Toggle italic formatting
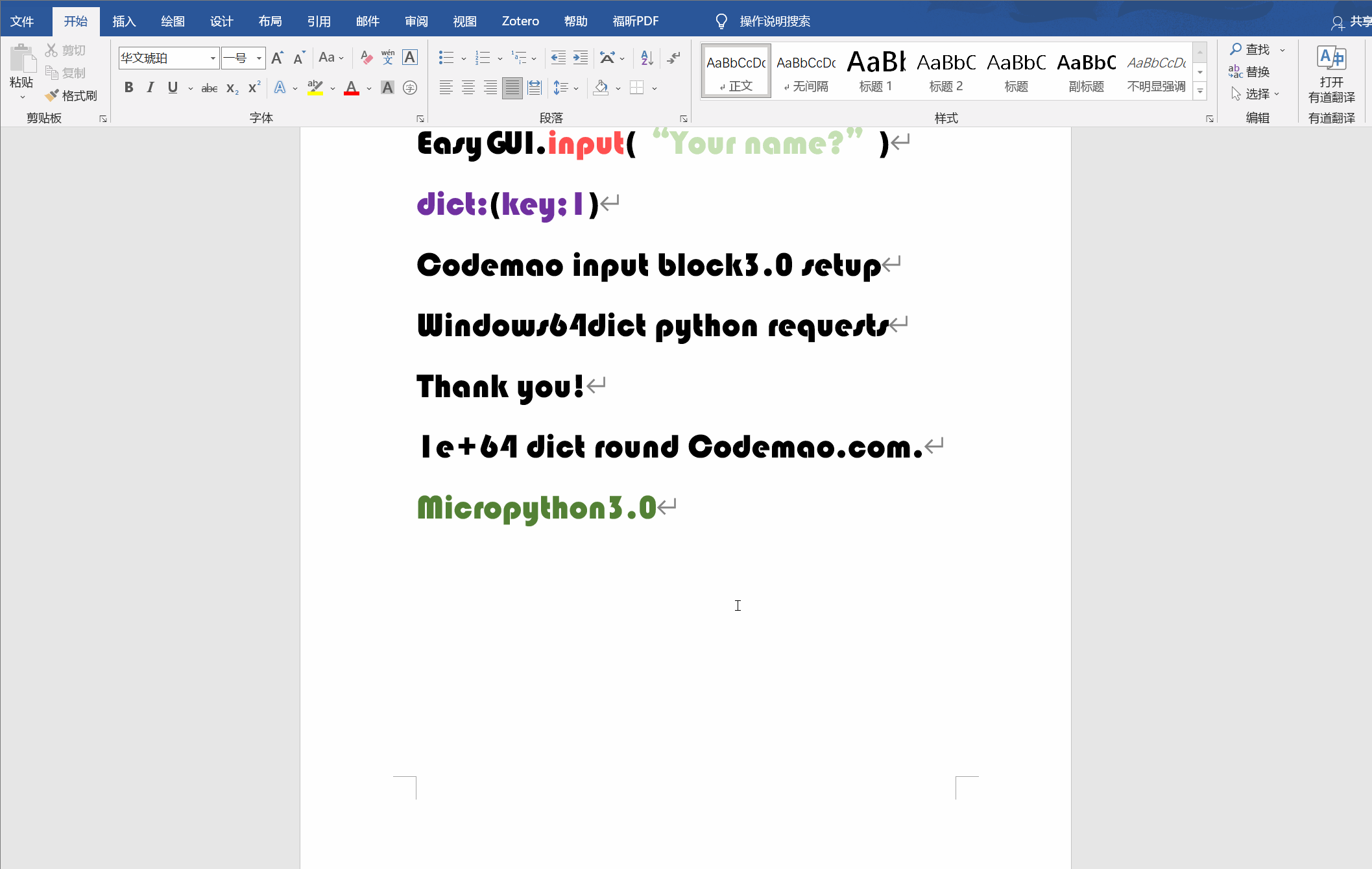The image size is (1372, 869). click(150, 88)
